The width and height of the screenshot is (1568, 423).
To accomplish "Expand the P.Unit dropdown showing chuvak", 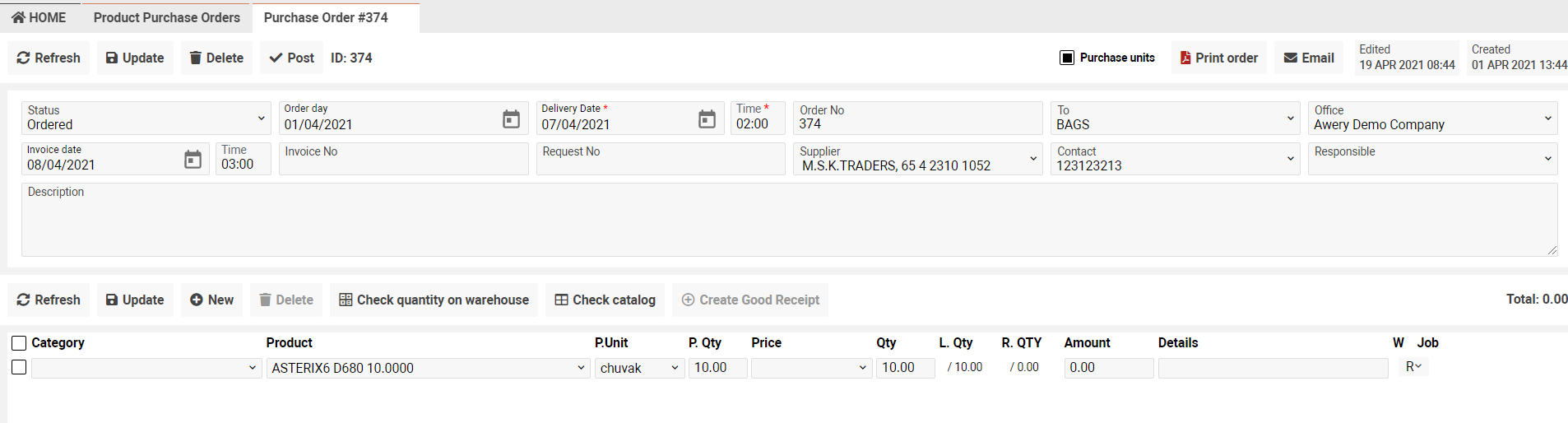I will coord(675,368).
